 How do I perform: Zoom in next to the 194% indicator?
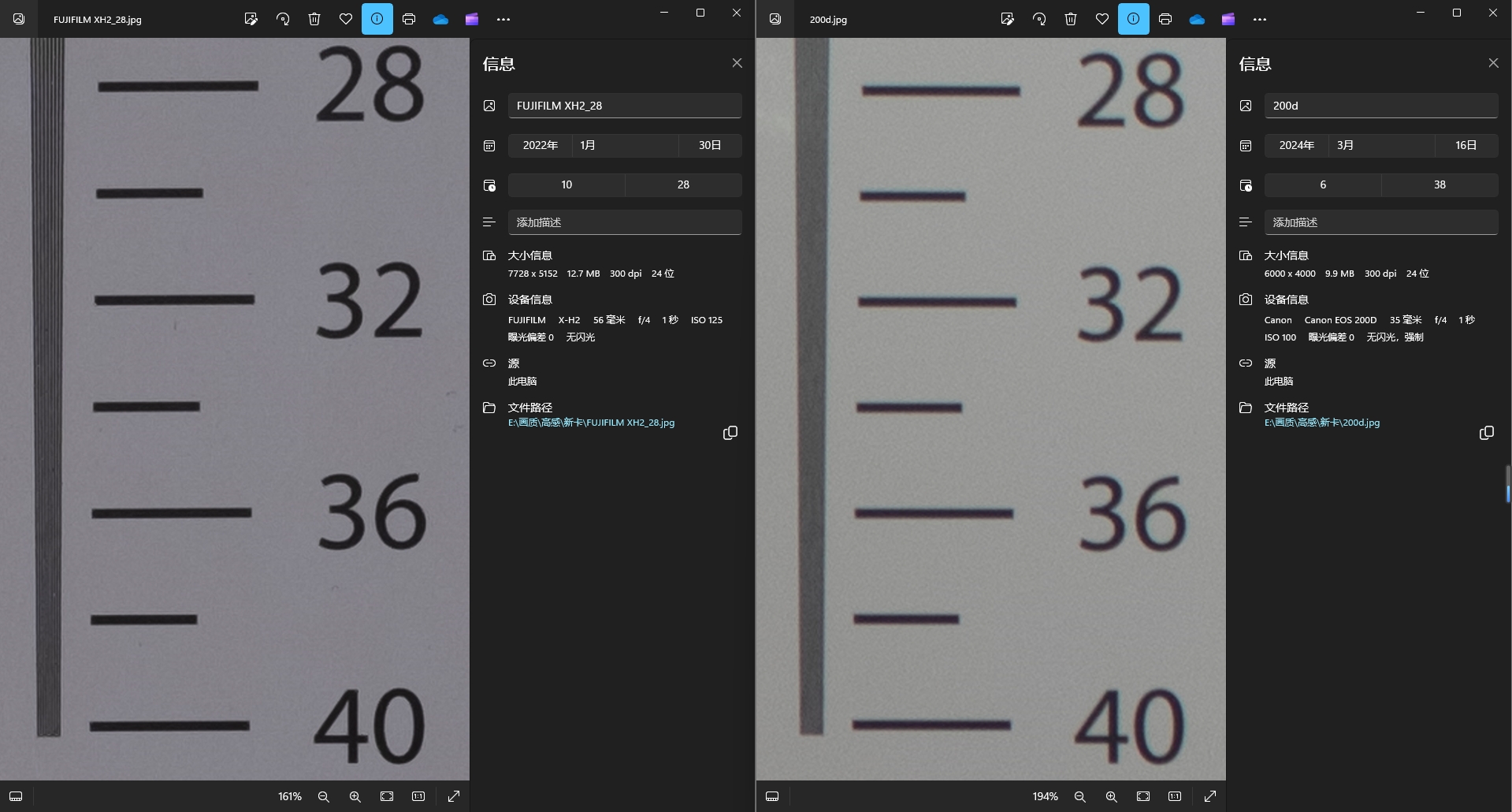click(1112, 796)
